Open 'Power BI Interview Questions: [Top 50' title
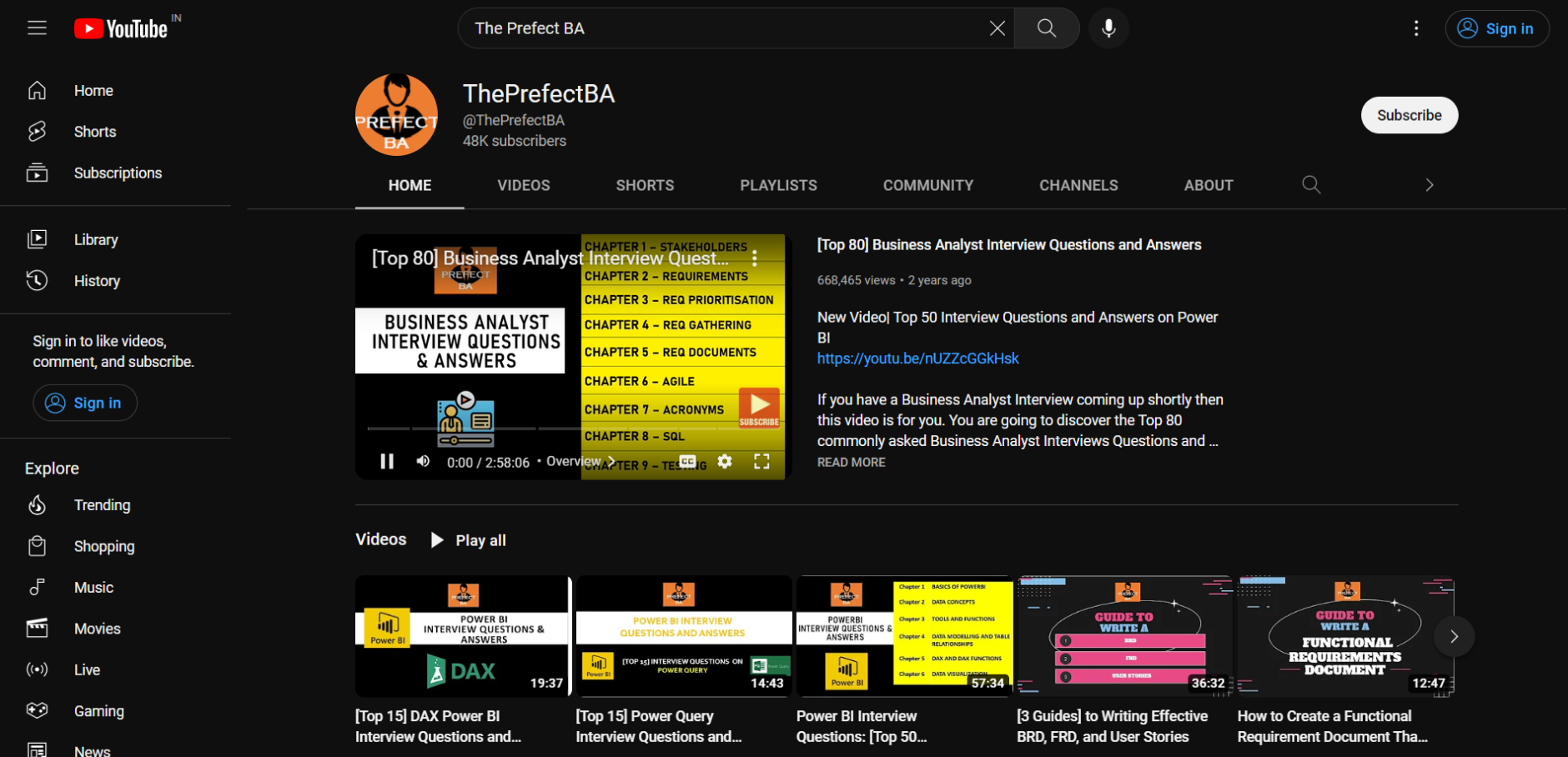This screenshot has width=1568, height=757. (x=862, y=727)
